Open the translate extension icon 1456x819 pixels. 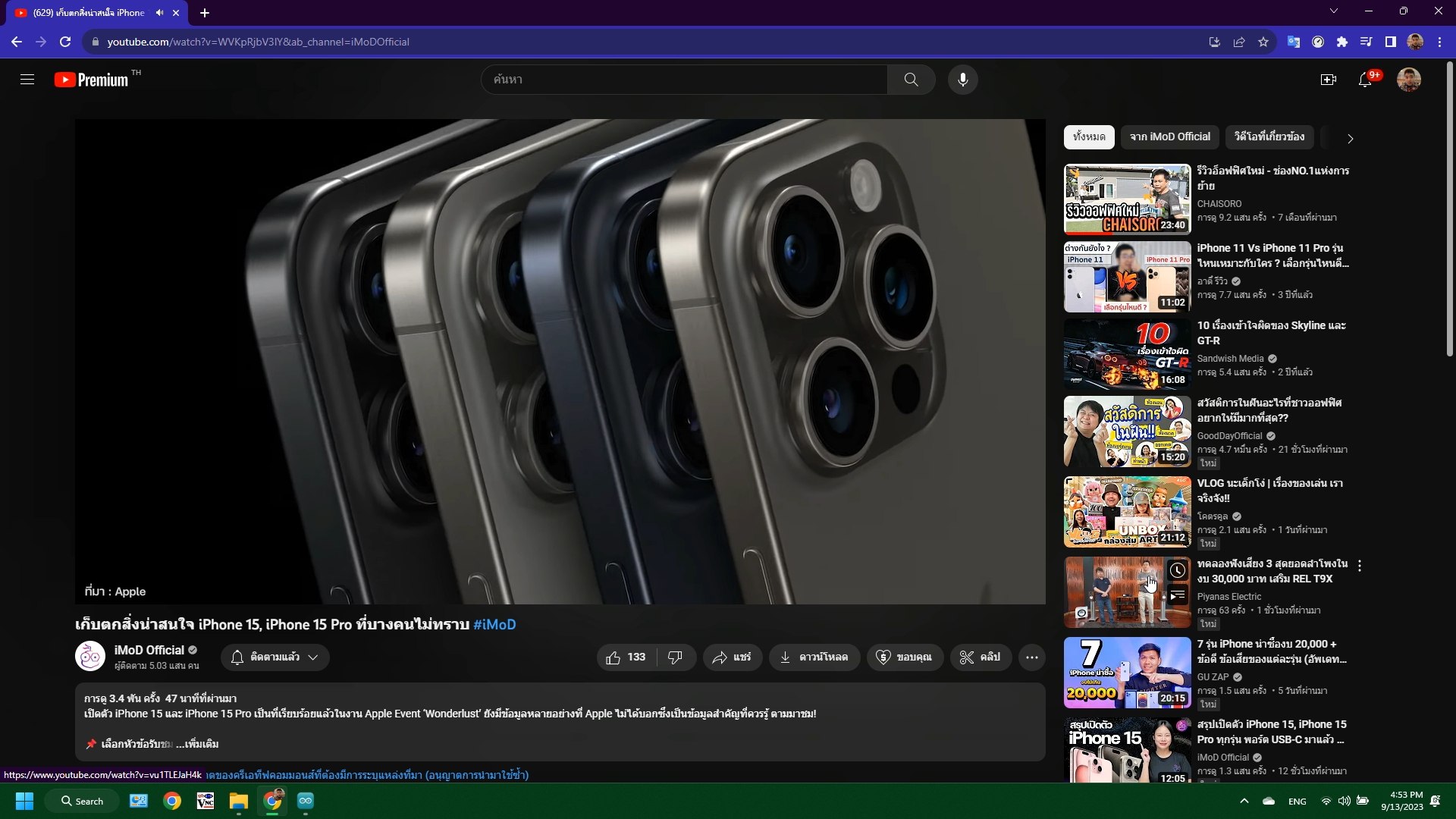[x=1294, y=42]
